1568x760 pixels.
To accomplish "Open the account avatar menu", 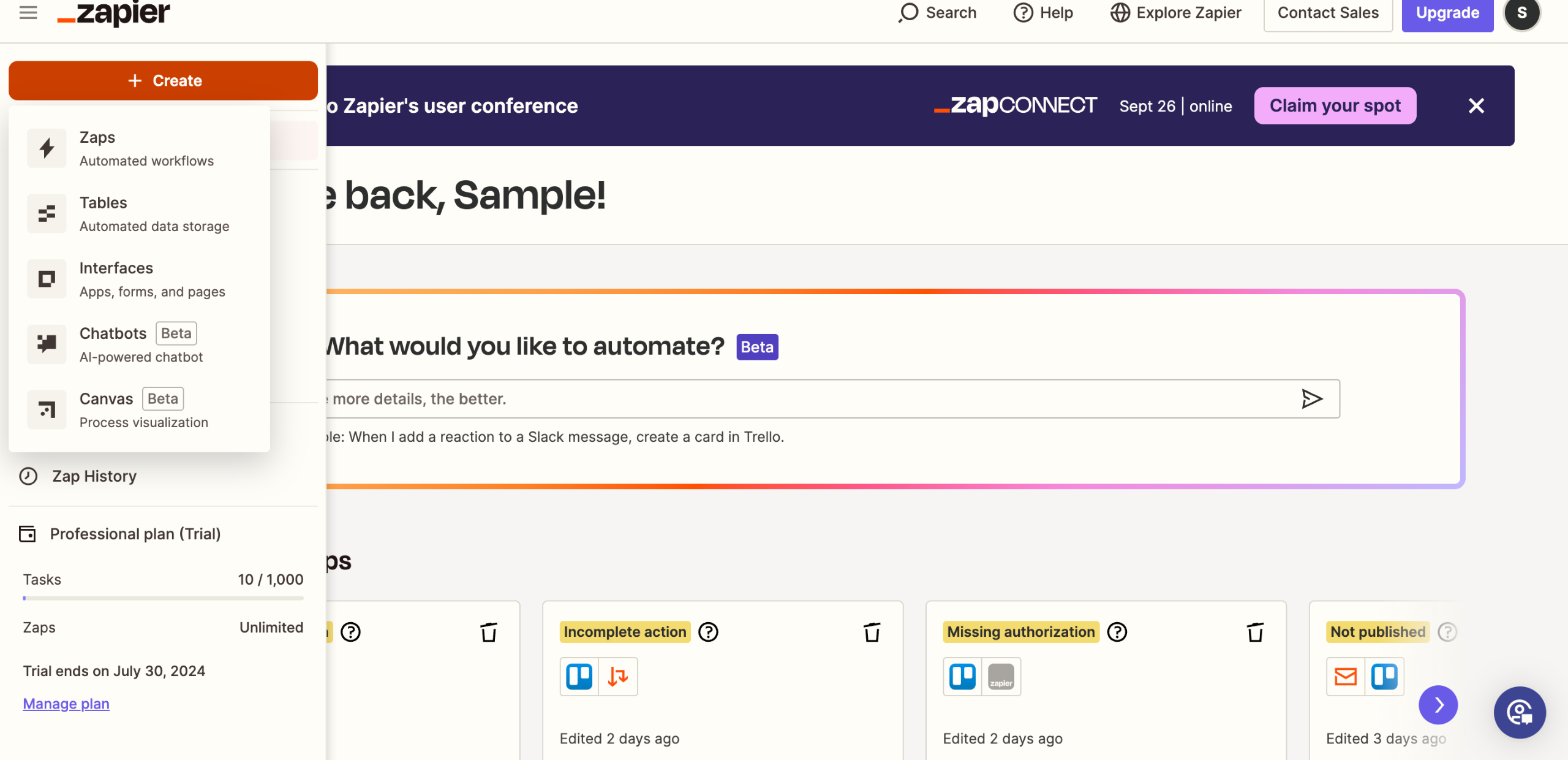I will point(1521,13).
